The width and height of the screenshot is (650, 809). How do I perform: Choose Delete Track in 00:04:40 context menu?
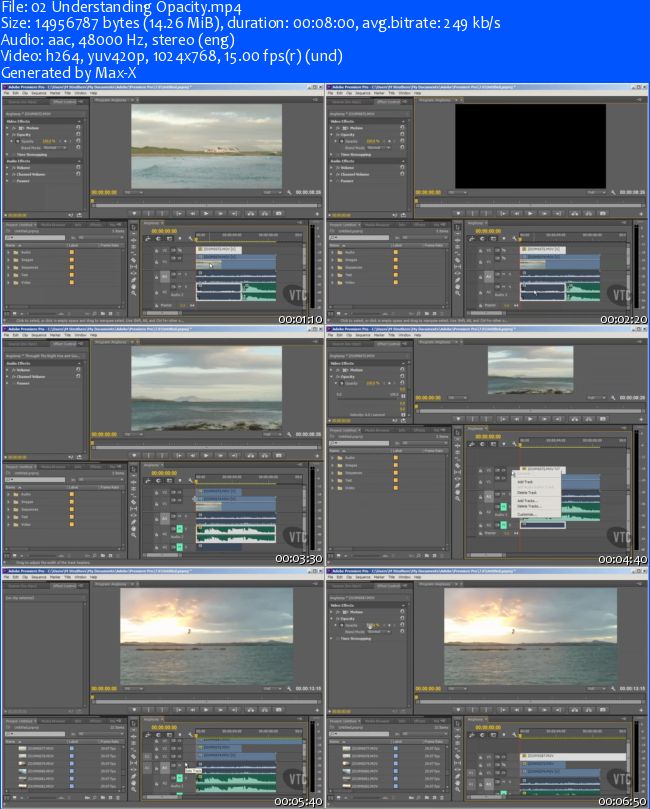tap(527, 493)
